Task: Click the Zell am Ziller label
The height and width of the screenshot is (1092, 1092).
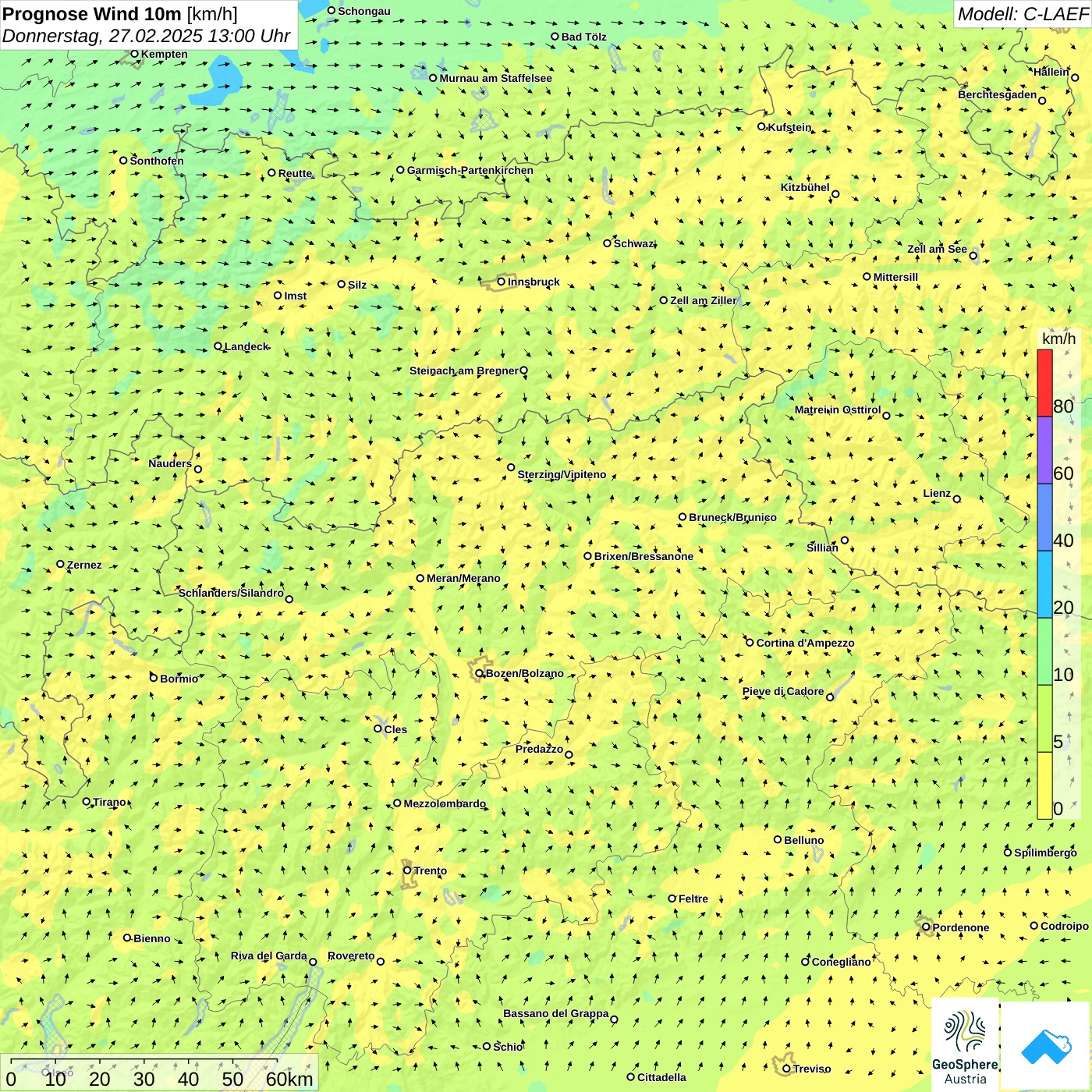Action: (703, 300)
